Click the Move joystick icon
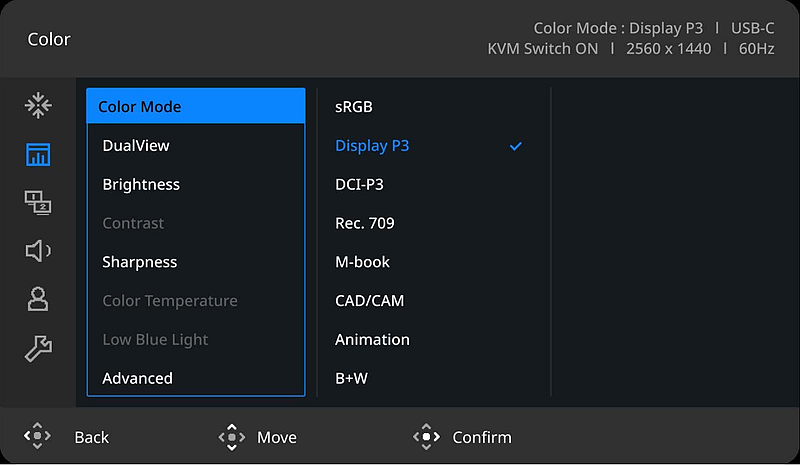This screenshot has height=465, width=800. pos(232,437)
